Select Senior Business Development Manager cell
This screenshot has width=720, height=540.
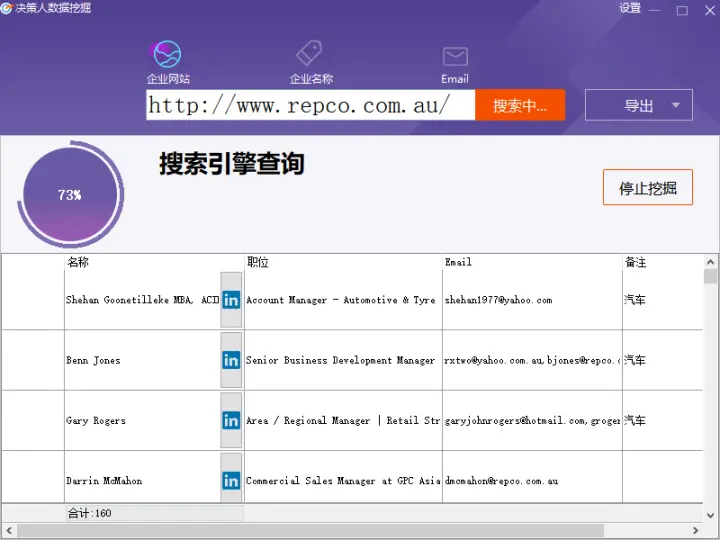pyautogui.click(x=343, y=360)
